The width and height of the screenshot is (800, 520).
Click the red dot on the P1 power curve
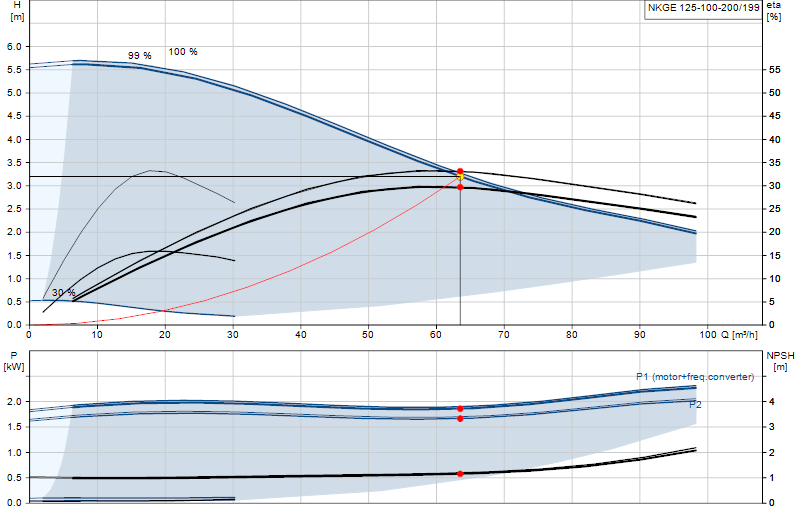click(460, 409)
